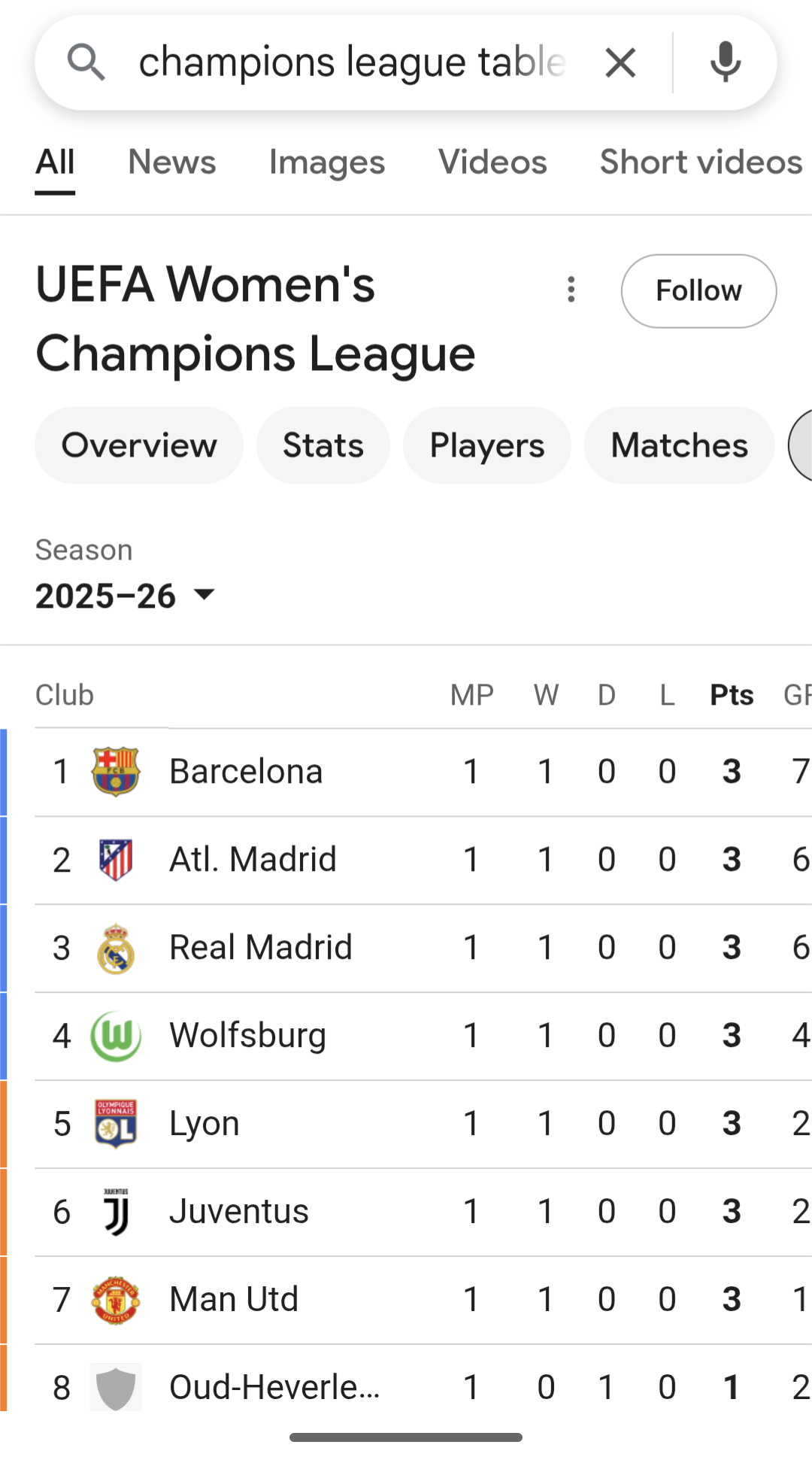Tap the Real Madrid club crest
812x1463 pixels.
click(x=116, y=948)
